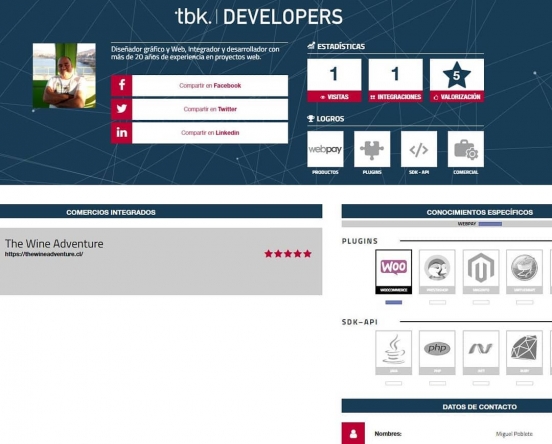Open thewineadventure.cl website link
This screenshot has width=552, height=444.
point(44,254)
